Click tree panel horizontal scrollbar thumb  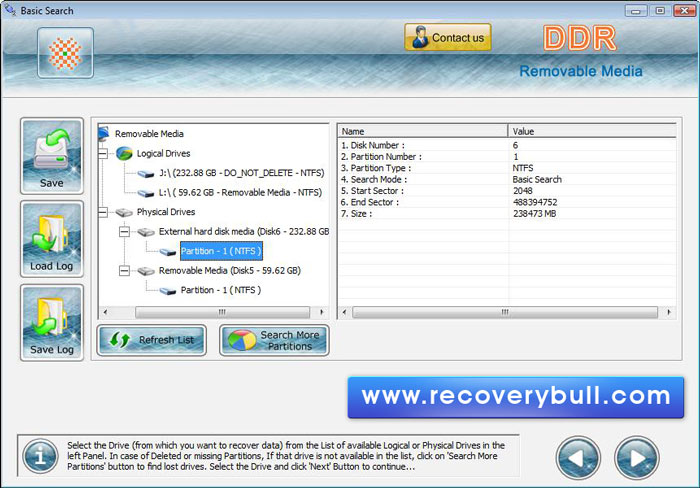(x=222, y=312)
